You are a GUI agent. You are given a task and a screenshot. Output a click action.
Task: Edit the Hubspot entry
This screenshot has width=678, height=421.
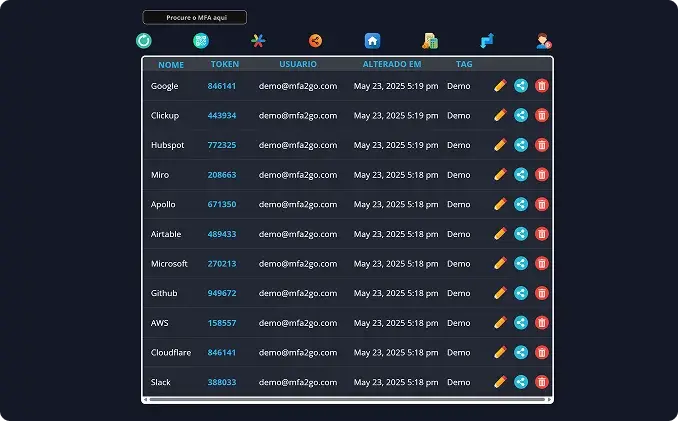tap(500, 145)
